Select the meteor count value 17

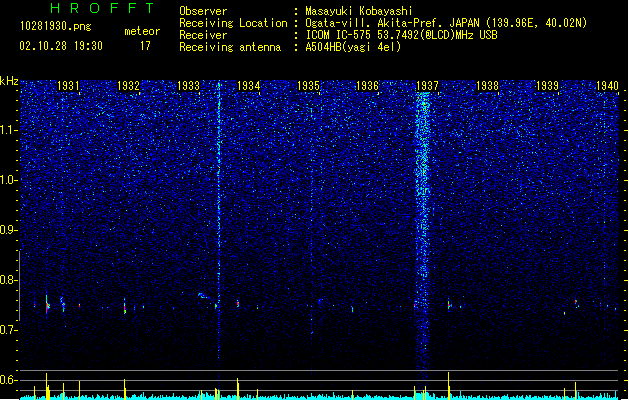click(x=145, y=46)
